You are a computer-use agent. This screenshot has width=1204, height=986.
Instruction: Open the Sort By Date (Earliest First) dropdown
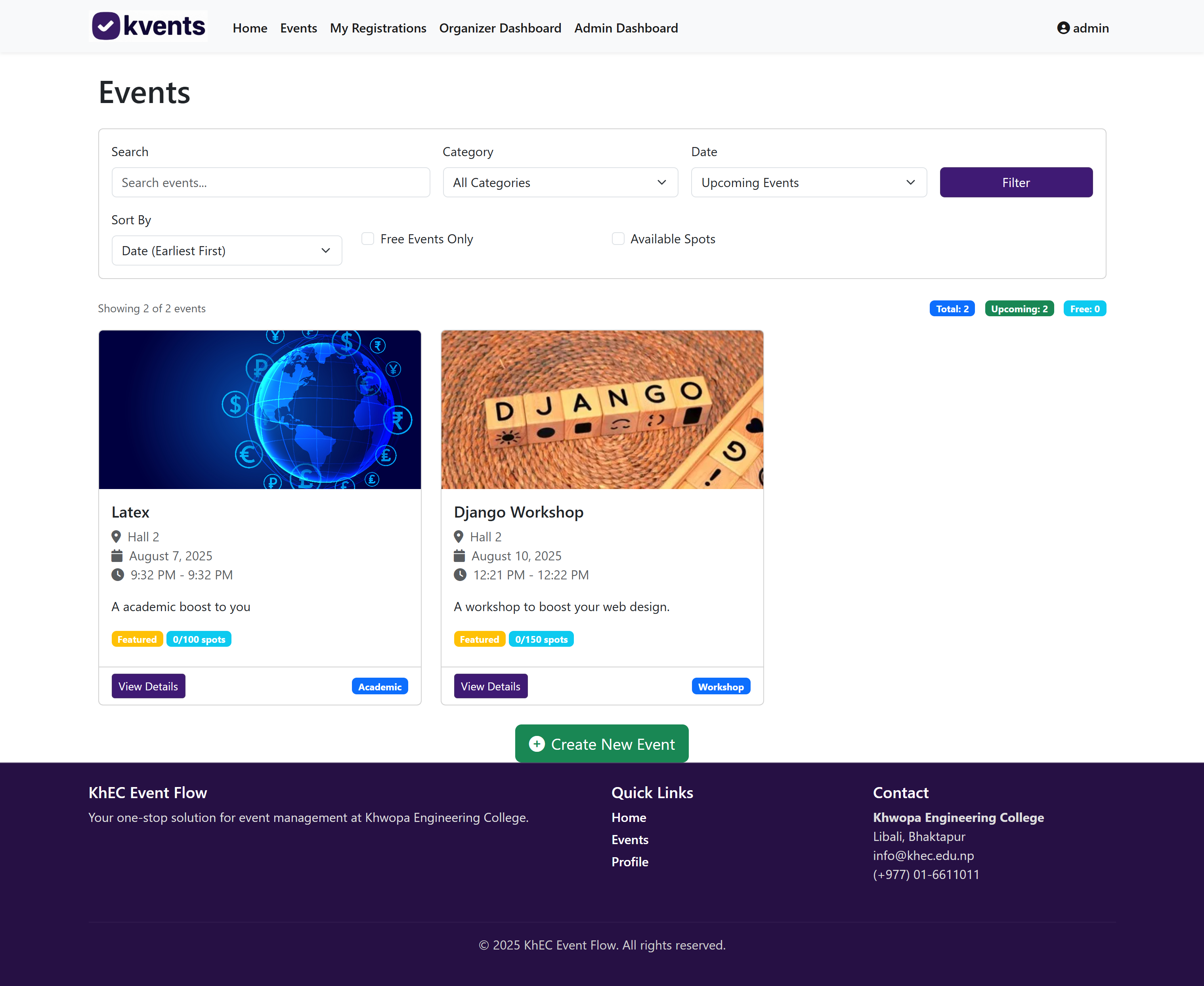227,250
